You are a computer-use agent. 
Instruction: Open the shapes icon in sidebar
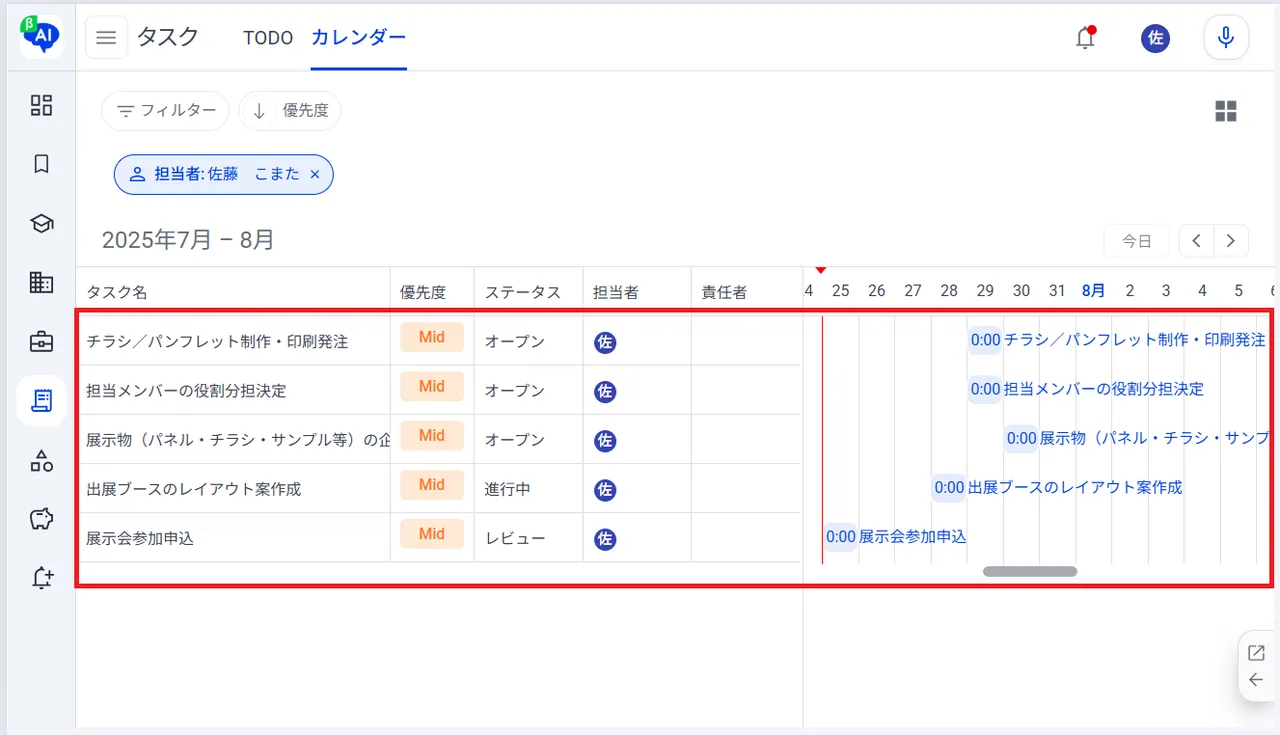(41, 460)
